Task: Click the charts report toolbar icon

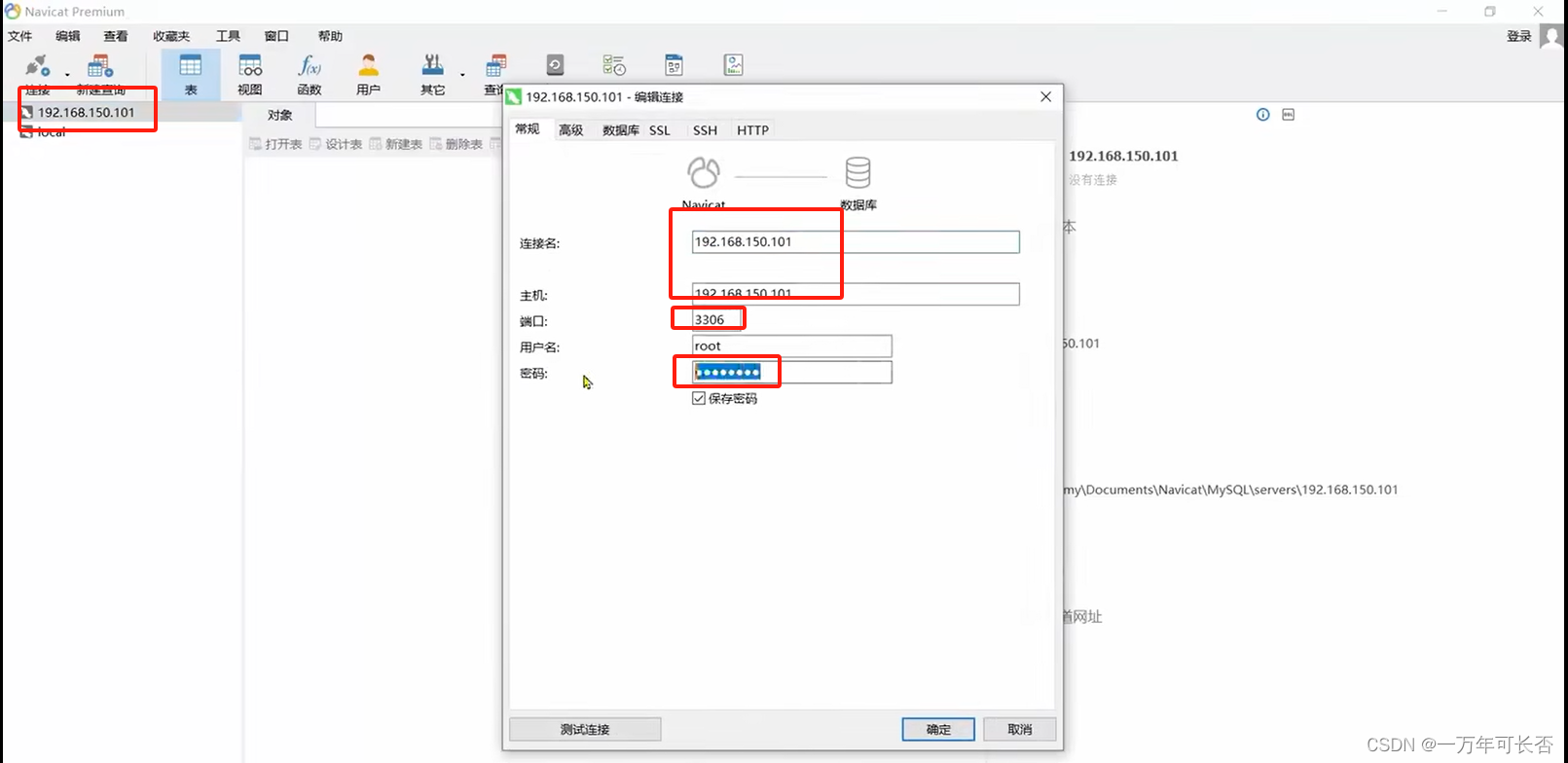Action: (x=733, y=65)
